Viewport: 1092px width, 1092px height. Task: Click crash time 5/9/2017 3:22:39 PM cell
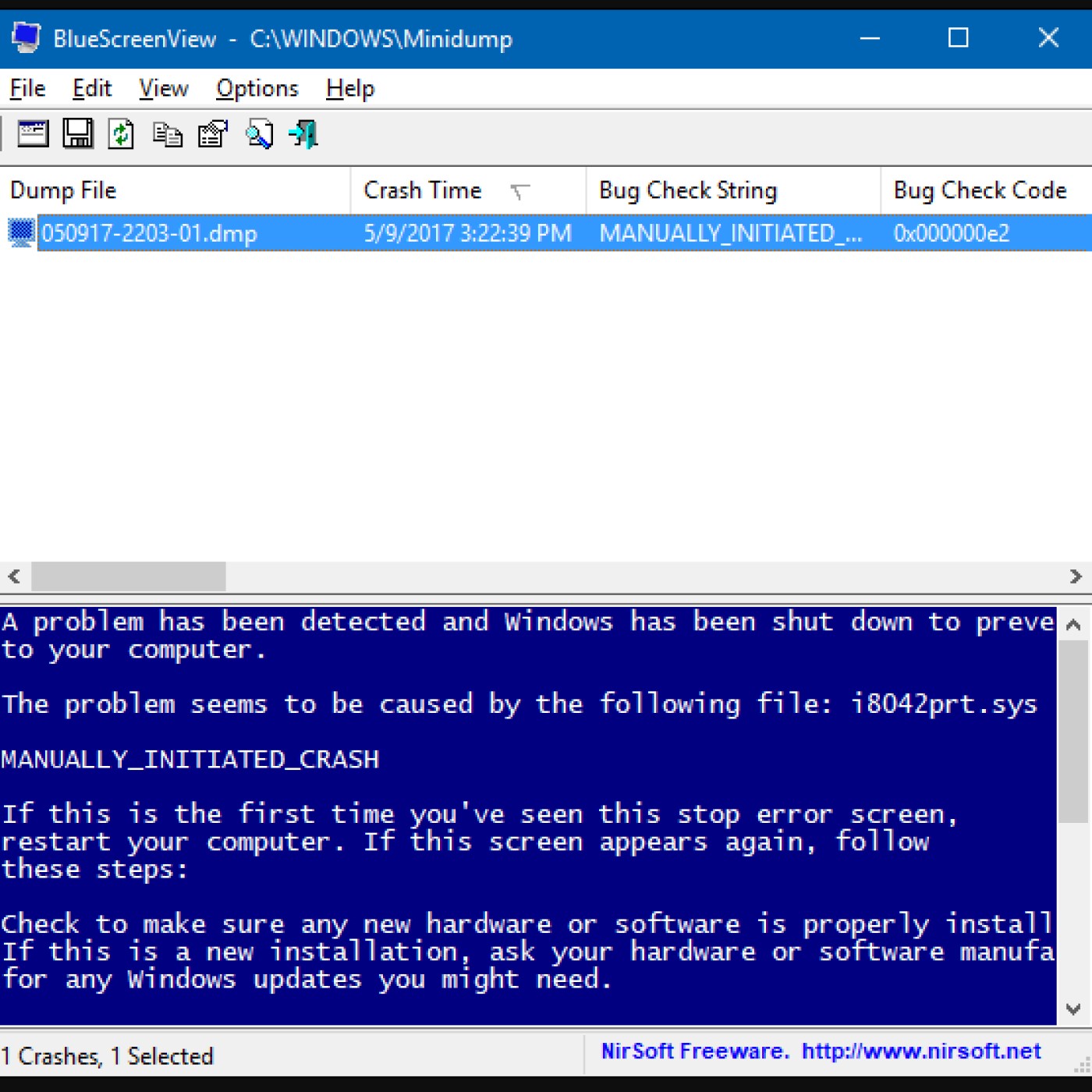(x=468, y=233)
